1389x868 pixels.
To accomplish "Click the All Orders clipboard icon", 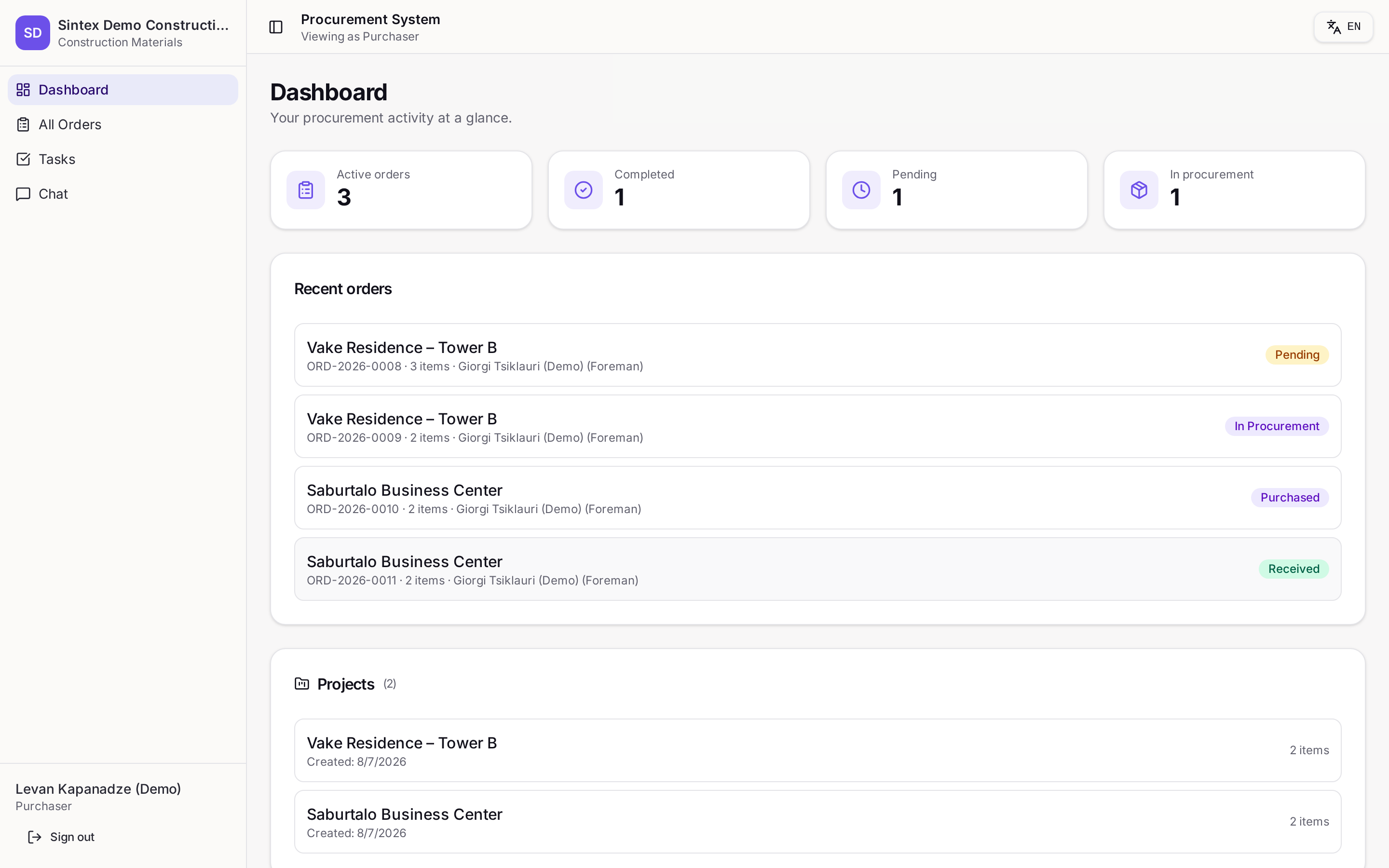I will pyautogui.click(x=23, y=124).
